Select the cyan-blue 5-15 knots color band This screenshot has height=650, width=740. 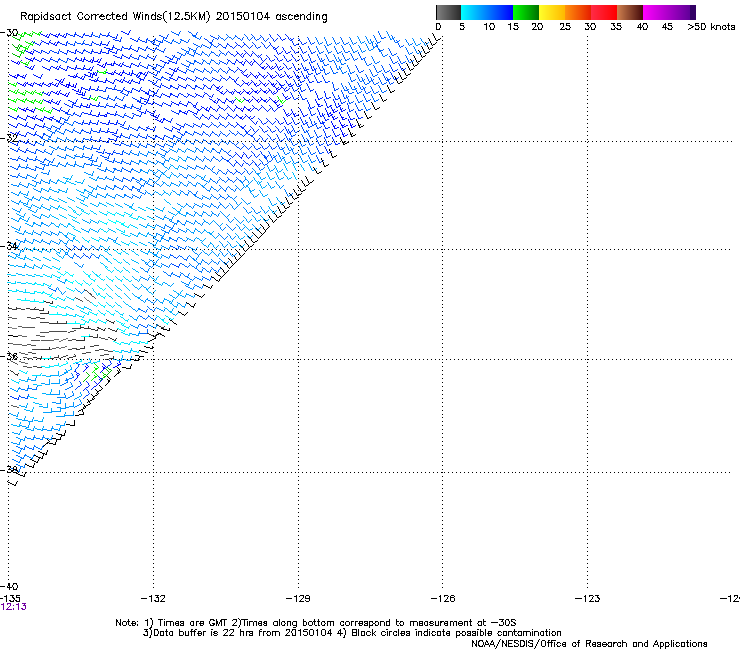click(x=487, y=12)
